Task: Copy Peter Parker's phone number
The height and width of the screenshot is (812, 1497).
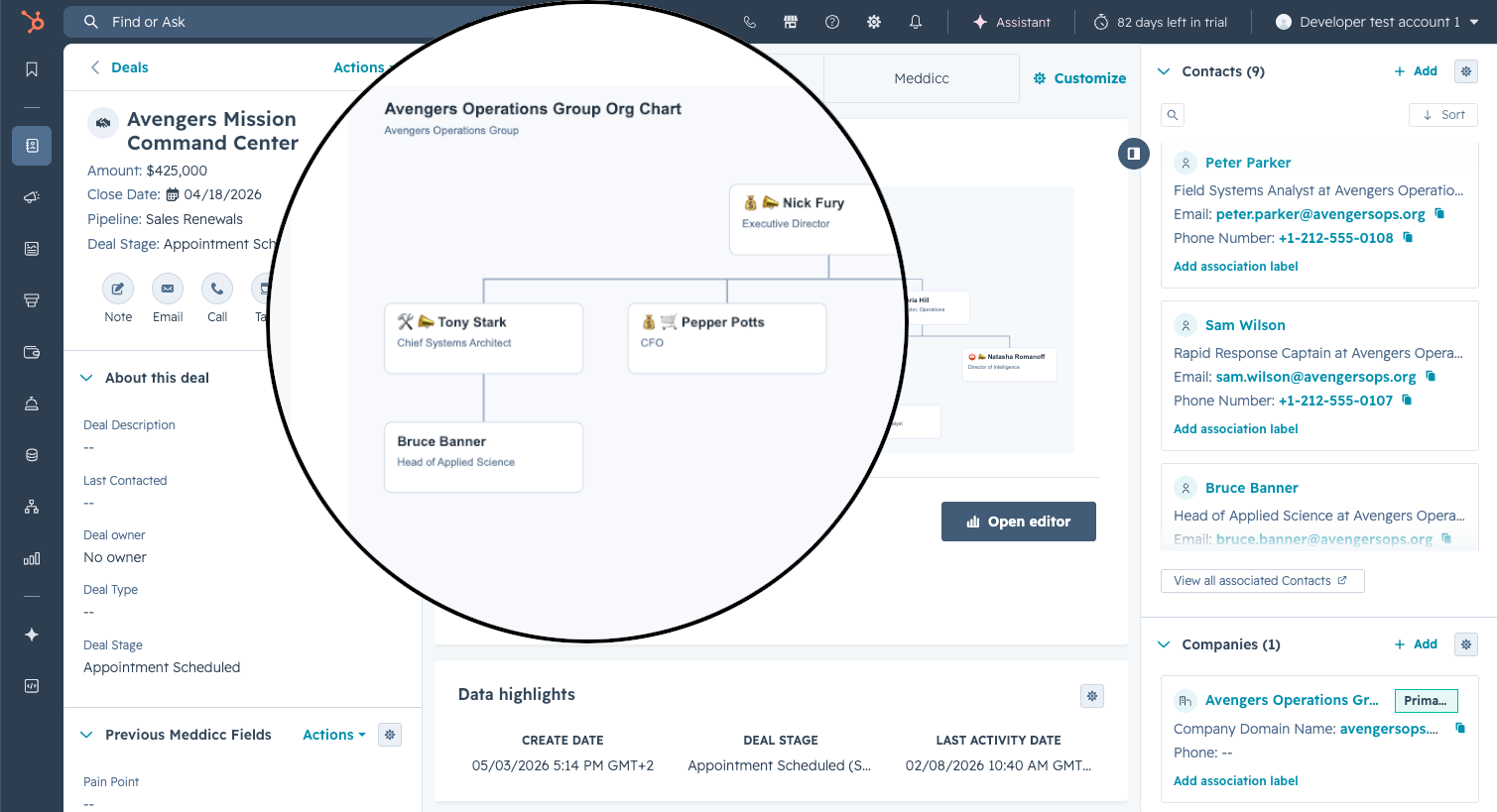Action: click(1408, 237)
